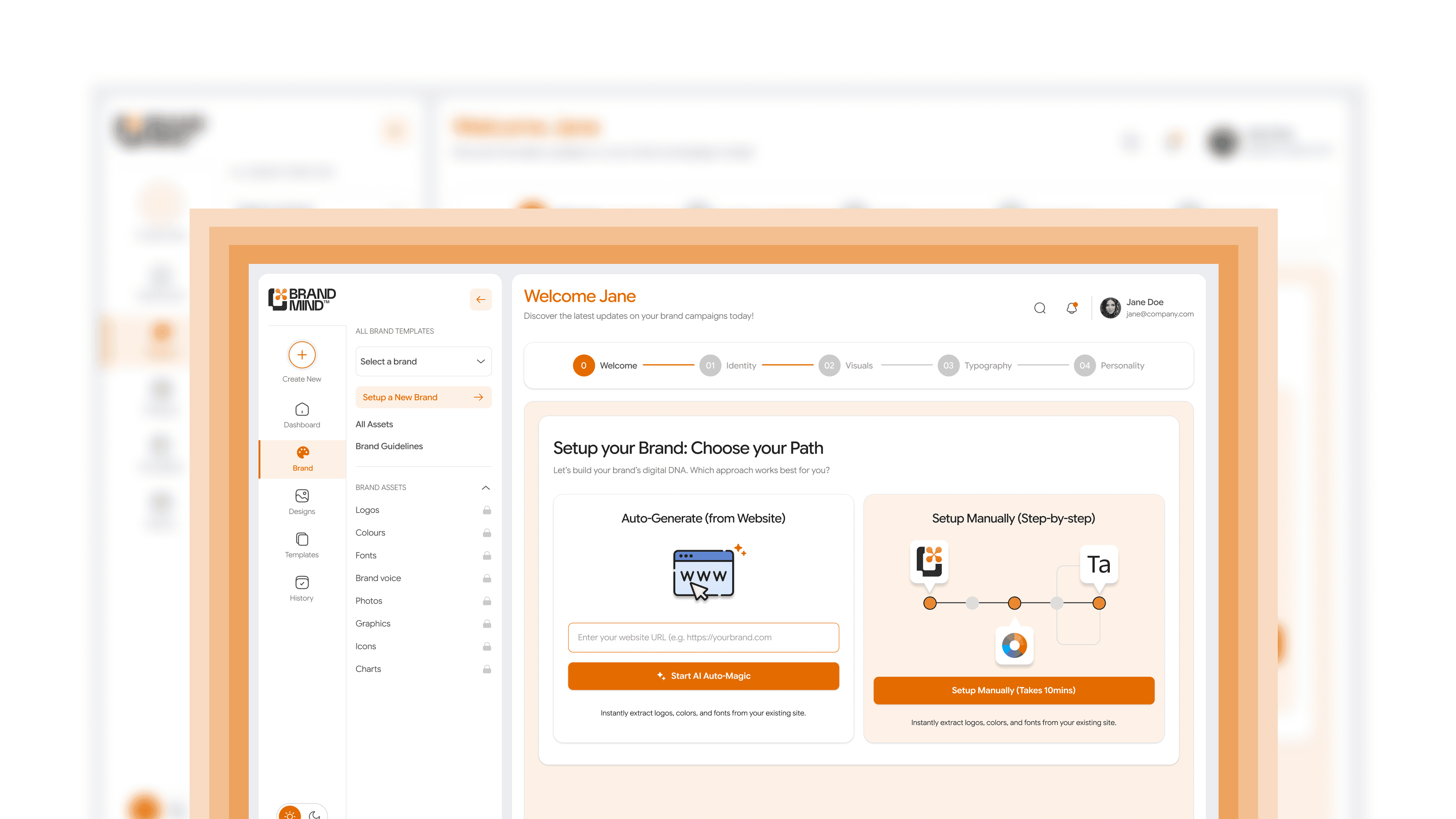Collapse the Brand Assets section chevron
This screenshot has width=1456, height=819.
tap(485, 487)
